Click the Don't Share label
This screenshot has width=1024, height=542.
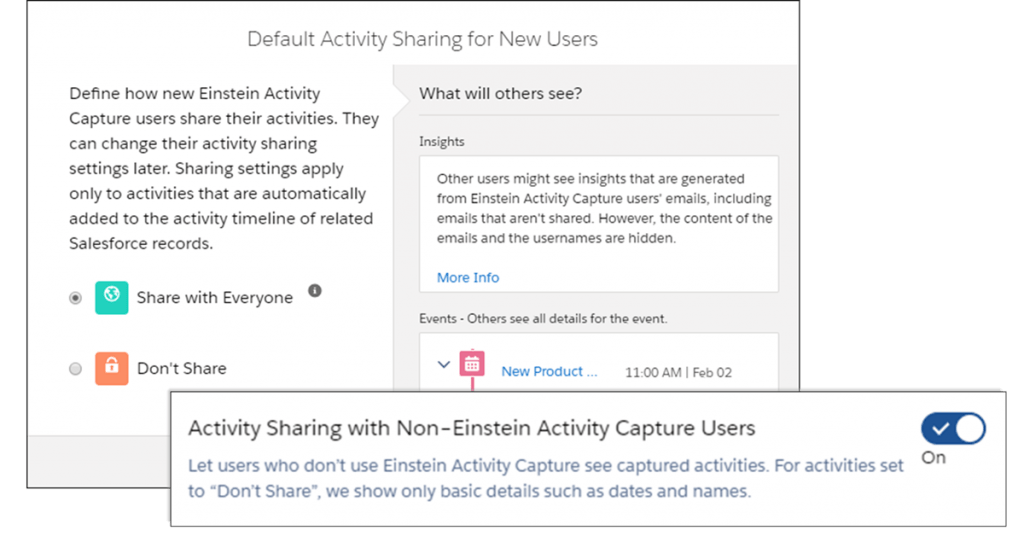[x=182, y=368]
